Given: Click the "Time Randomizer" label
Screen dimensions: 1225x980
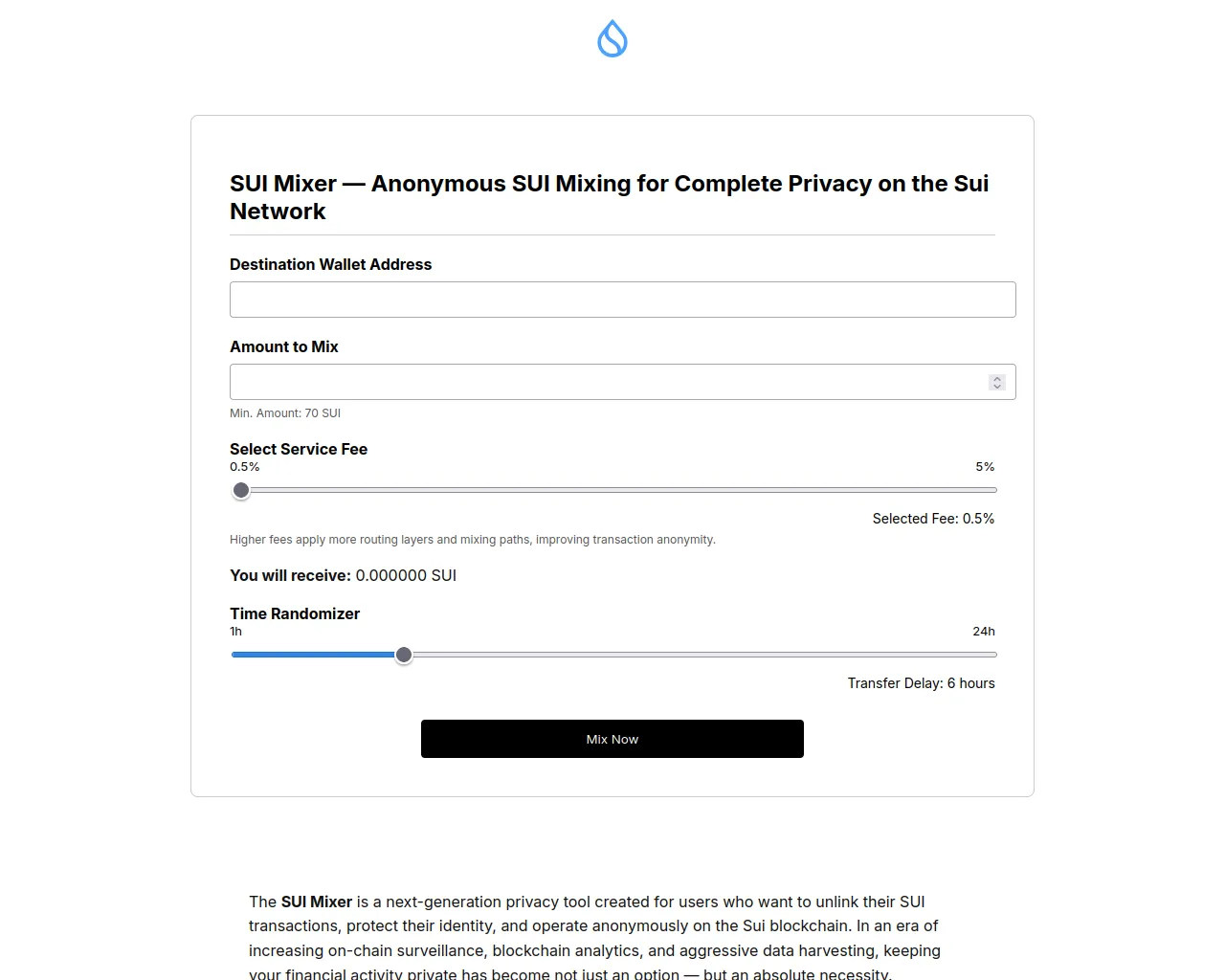Looking at the screenshot, I should (x=295, y=613).
